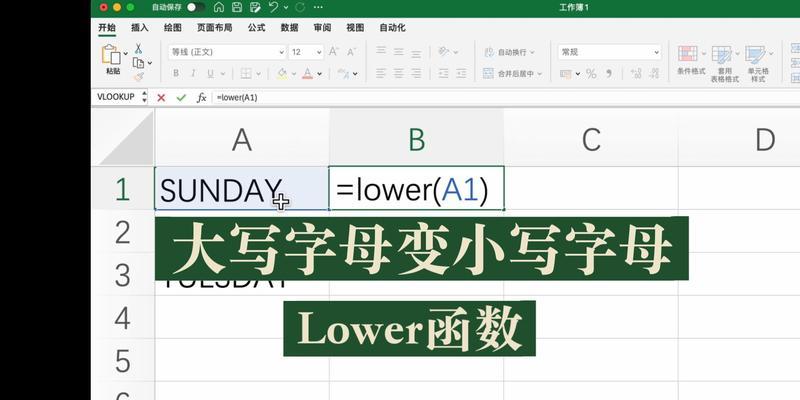Screen dimensions: 800x400
Task: Align text to vertical middle
Action: 398,52
